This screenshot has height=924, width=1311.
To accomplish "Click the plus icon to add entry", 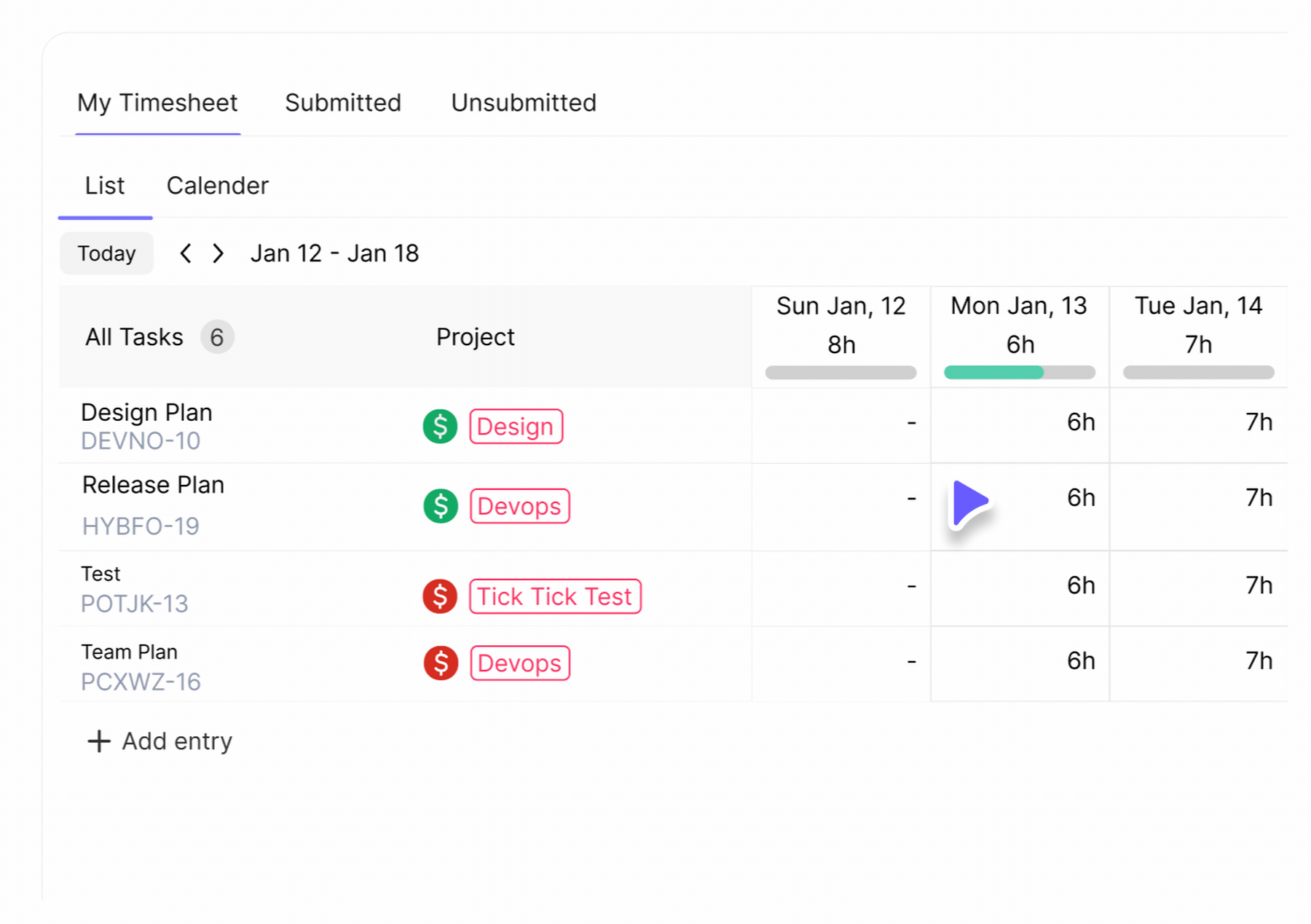I will pos(99,741).
